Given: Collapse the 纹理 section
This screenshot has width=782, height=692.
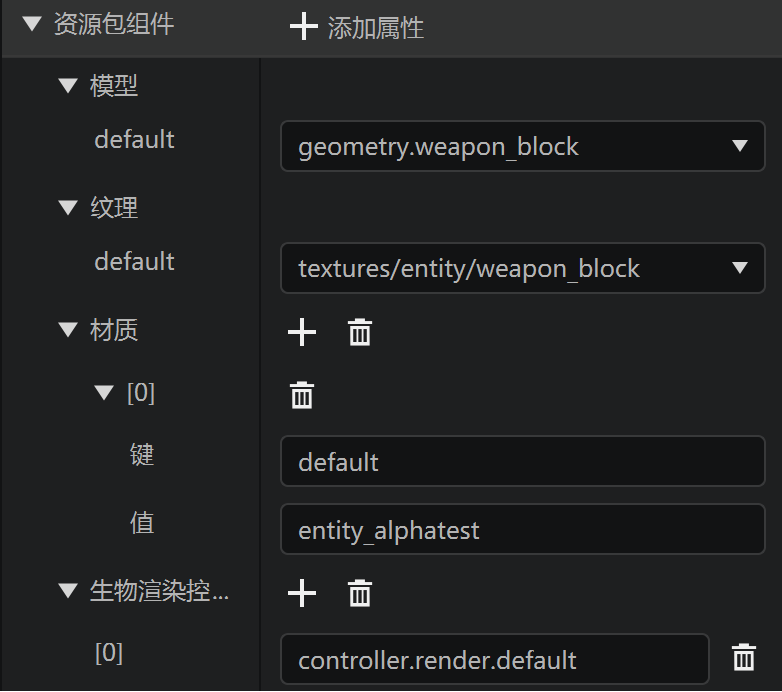Looking at the screenshot, I should pos(68,207).
